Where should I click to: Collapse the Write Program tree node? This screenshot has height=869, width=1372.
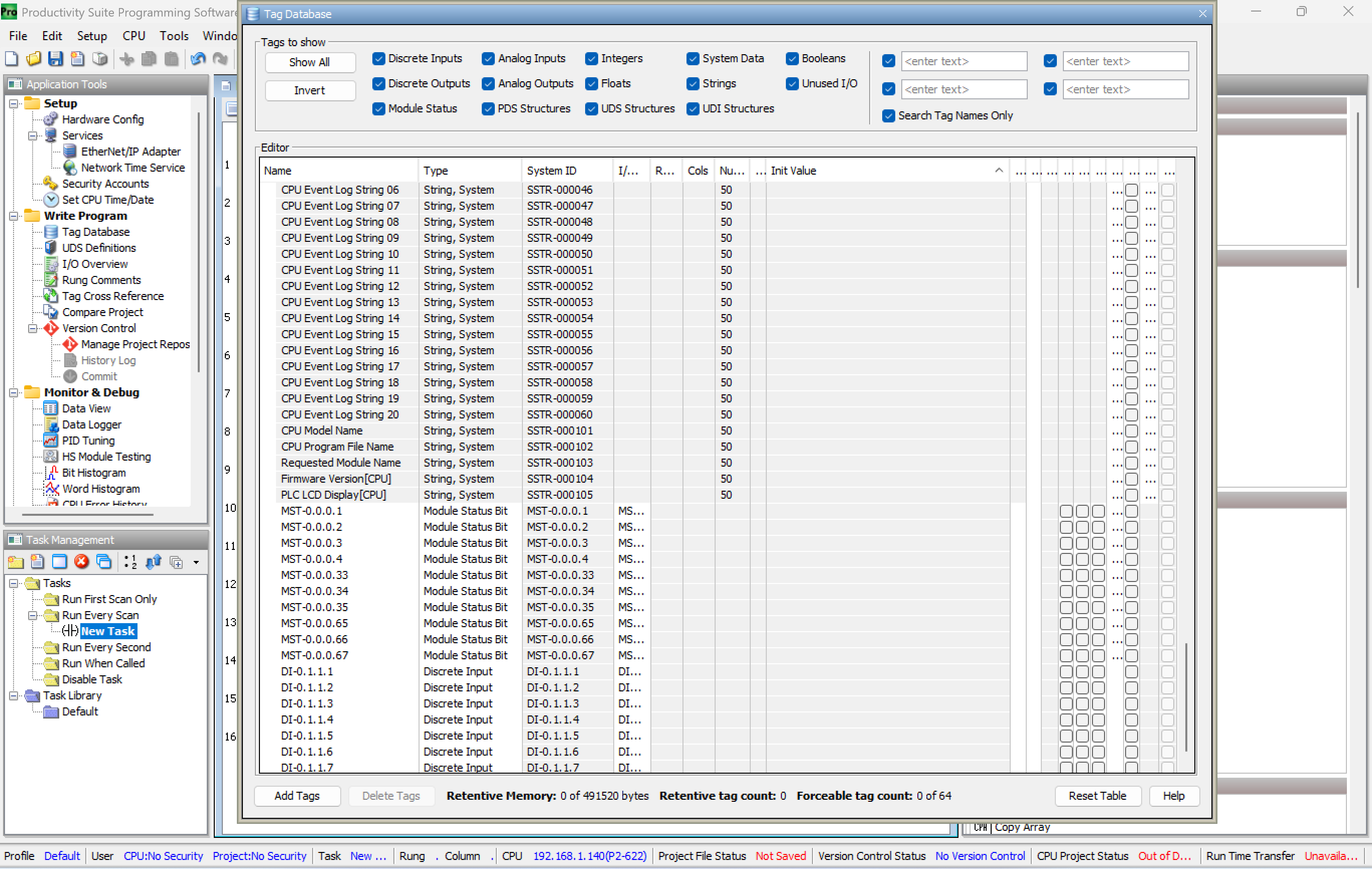(14, 216)
